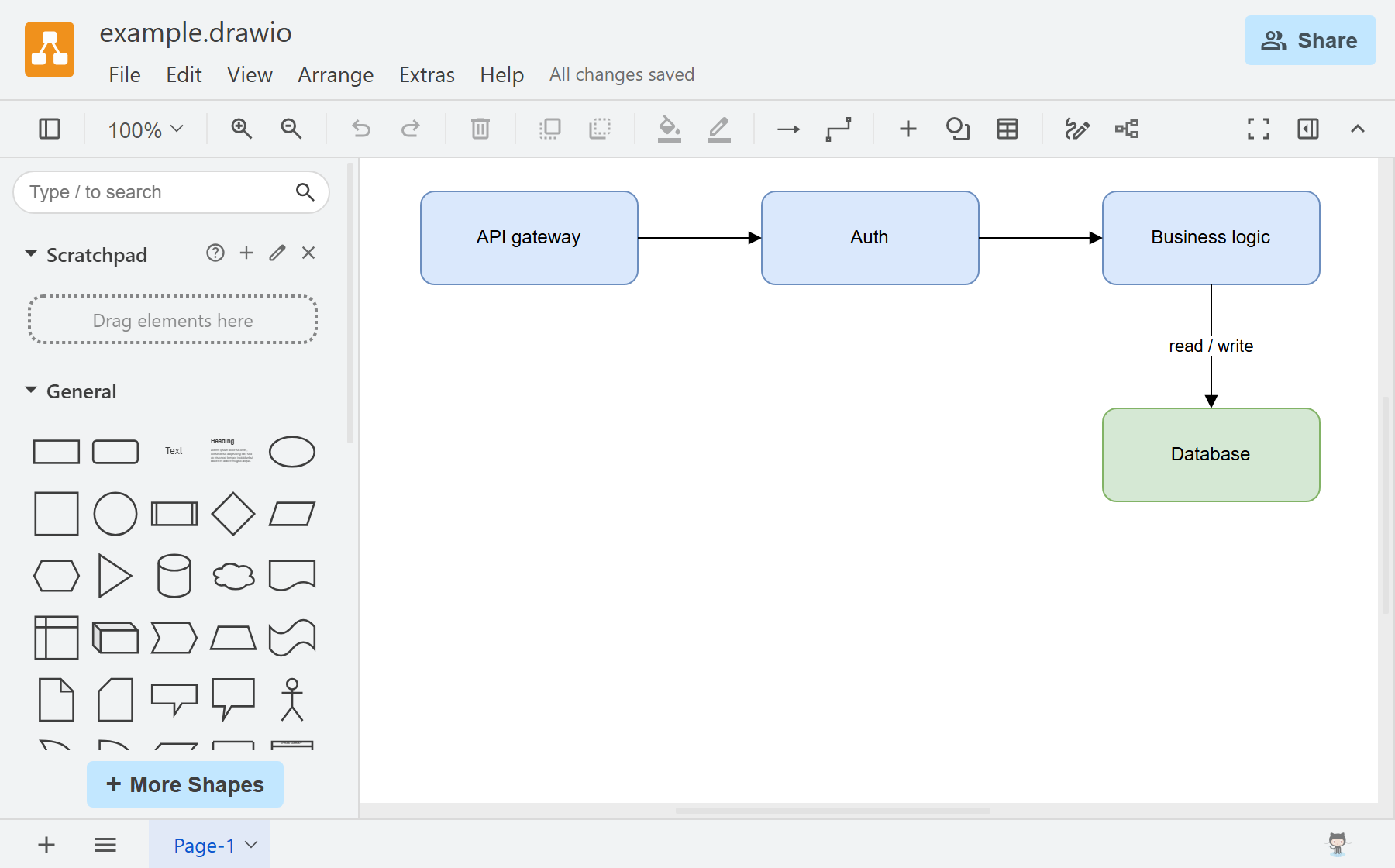
Task: Open Scratchpad help question mark
Action: [215, 253]
